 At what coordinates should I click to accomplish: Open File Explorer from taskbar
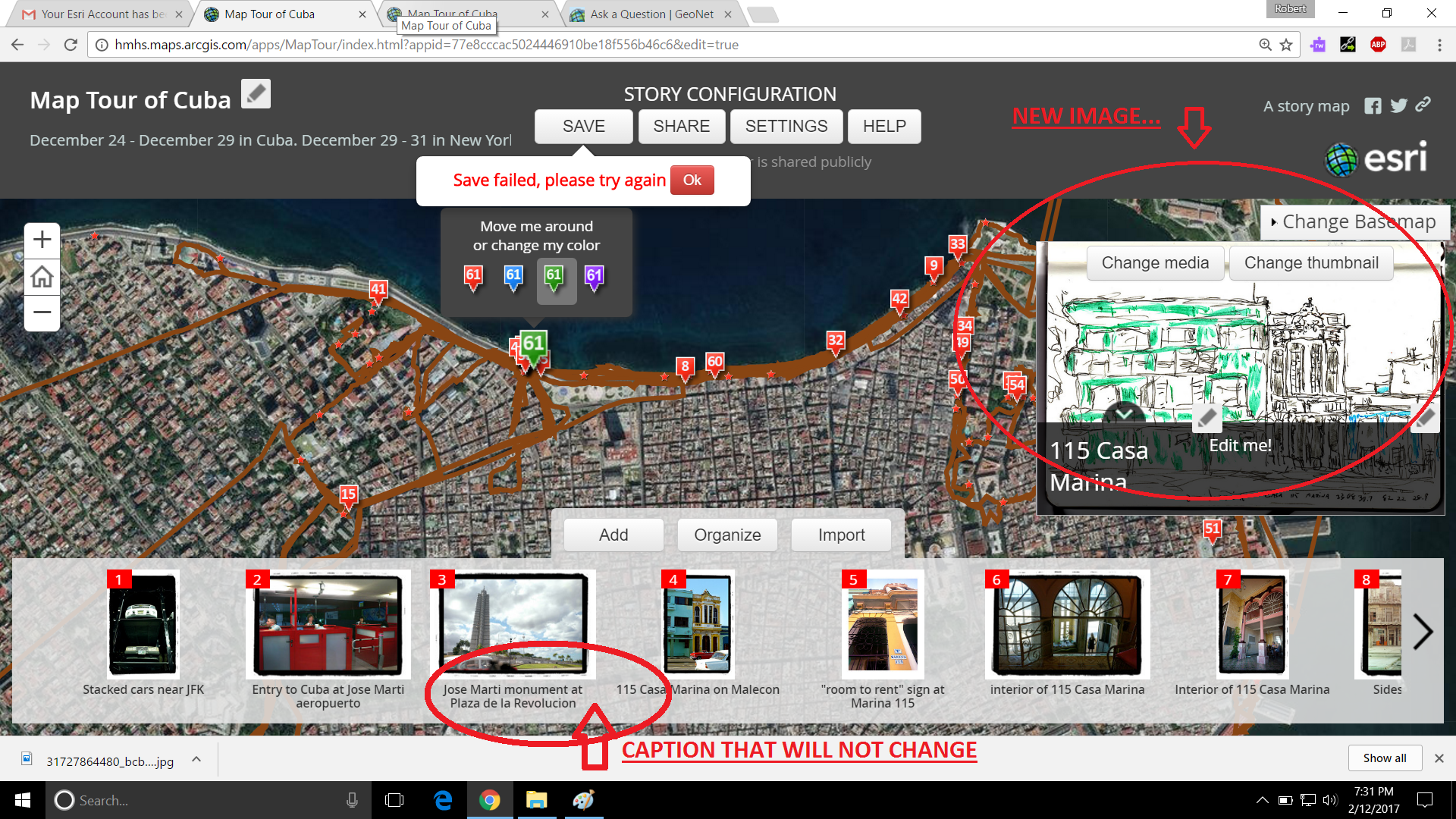[537, 800]
